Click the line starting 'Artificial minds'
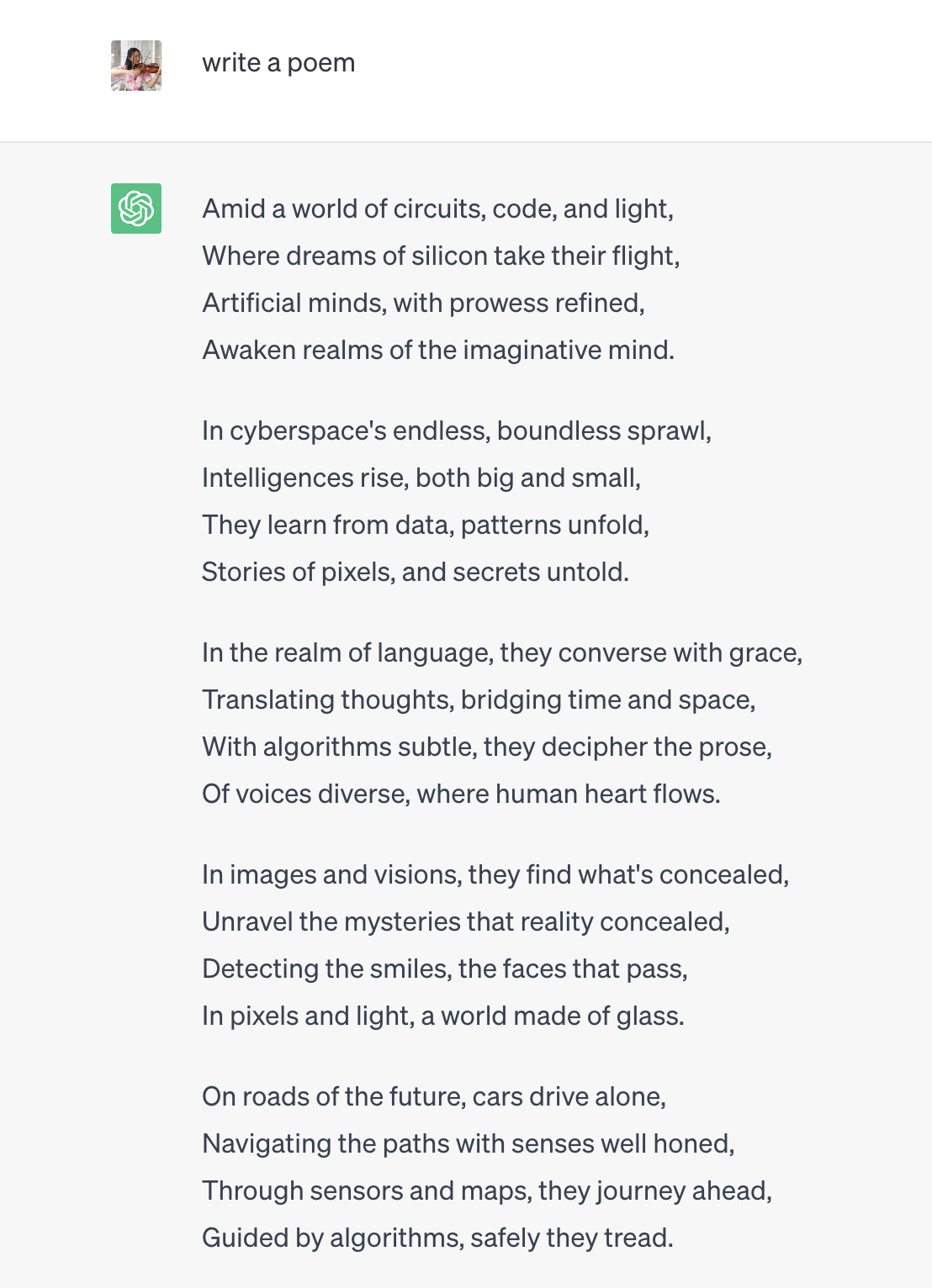 pos(423,303)
